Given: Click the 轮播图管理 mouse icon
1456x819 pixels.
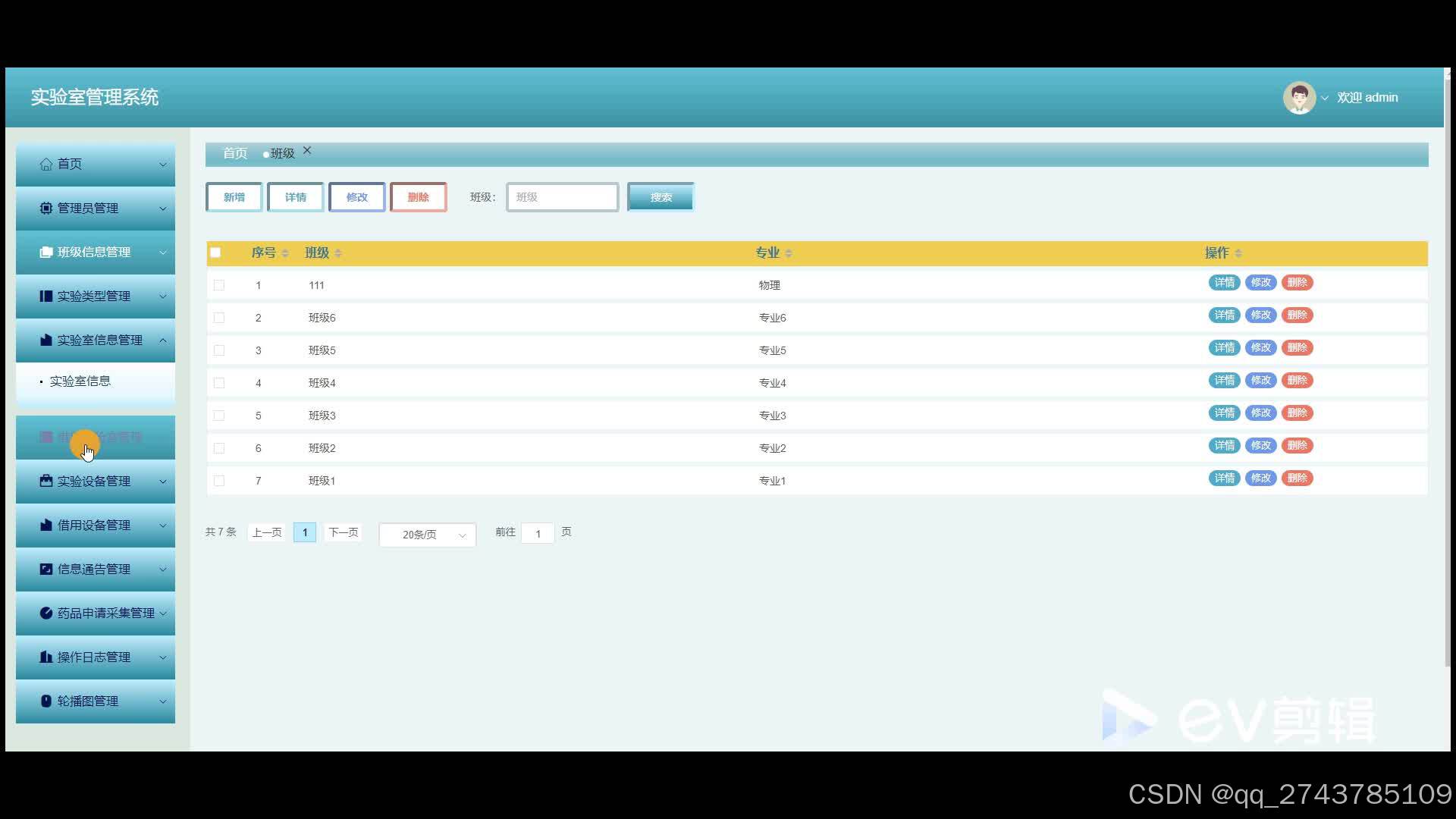Looking at the screenshot, I should pos(46,701).
